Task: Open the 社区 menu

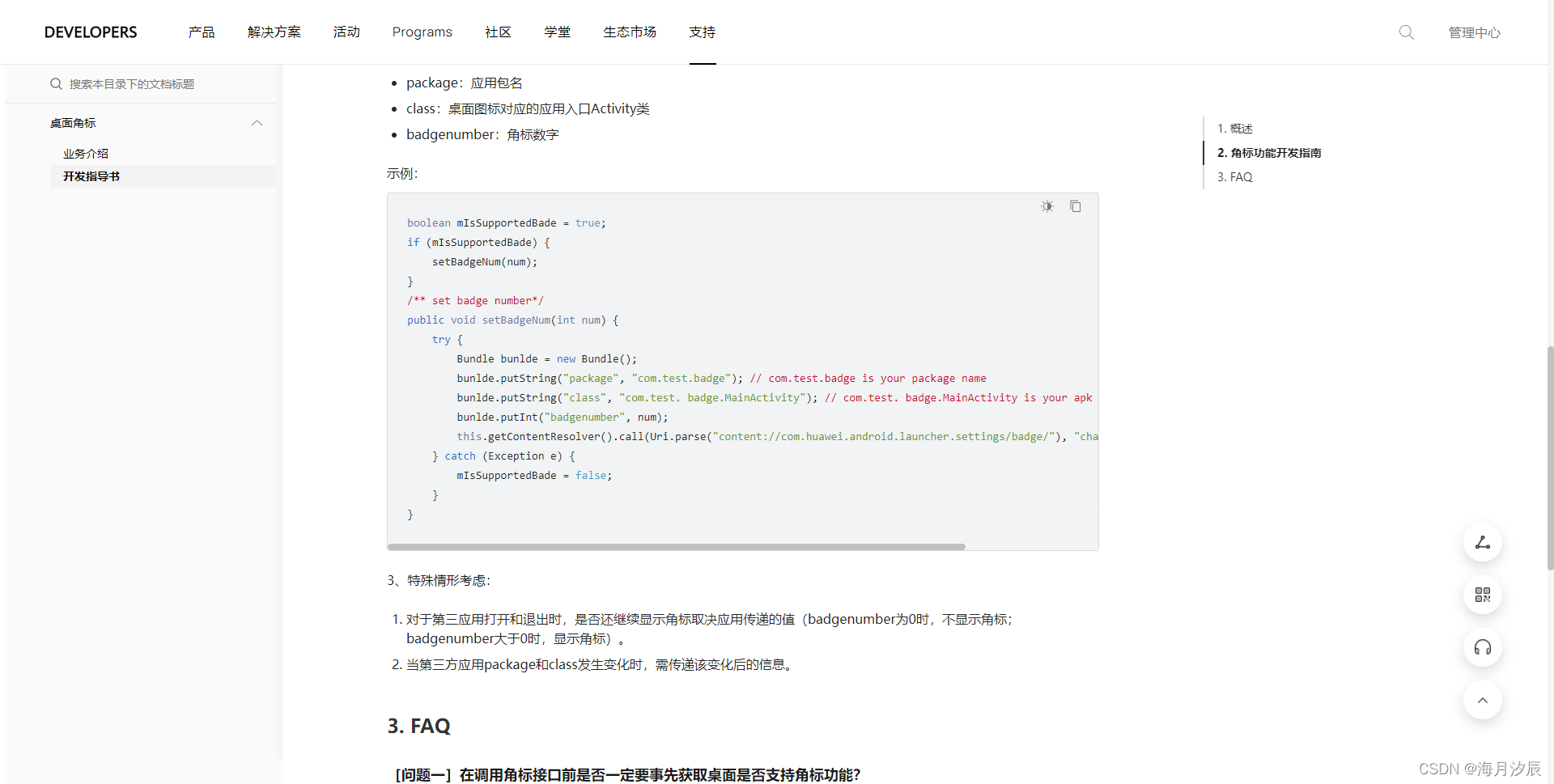Action: [499, 32]
